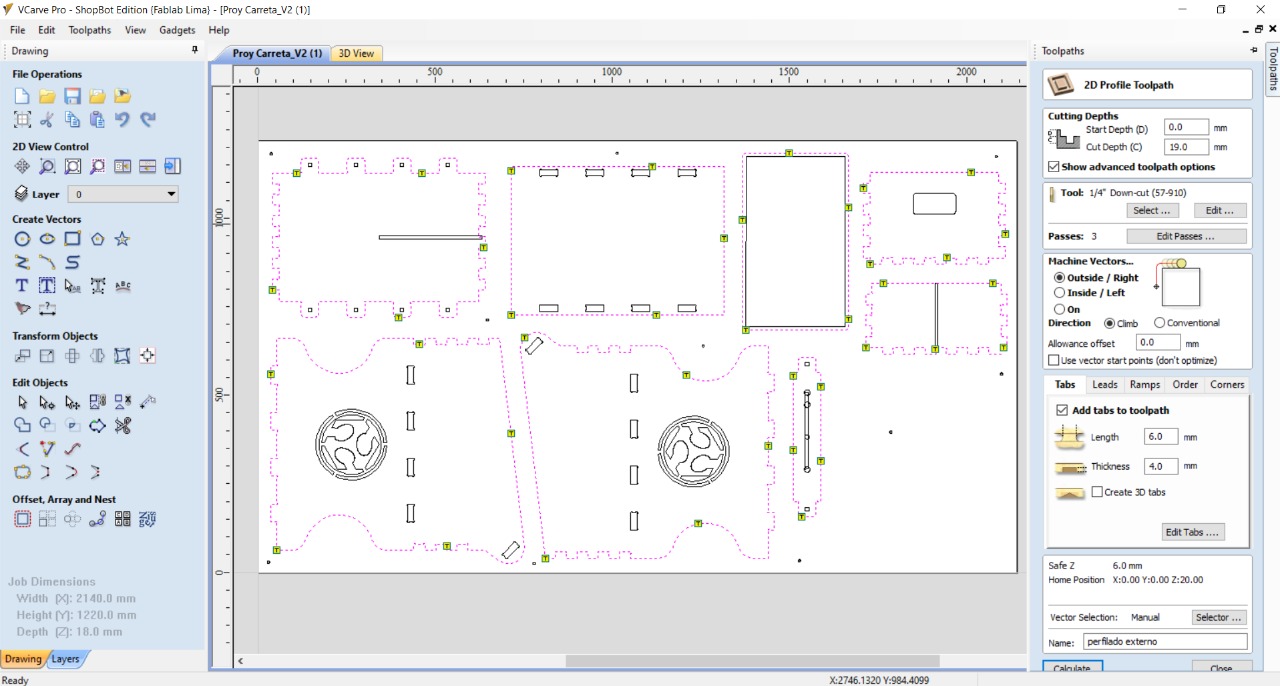Choose the Draw Text tool
Viewport: 1280px width, 686px height.
pyautogui.click(x=22, y=286)
